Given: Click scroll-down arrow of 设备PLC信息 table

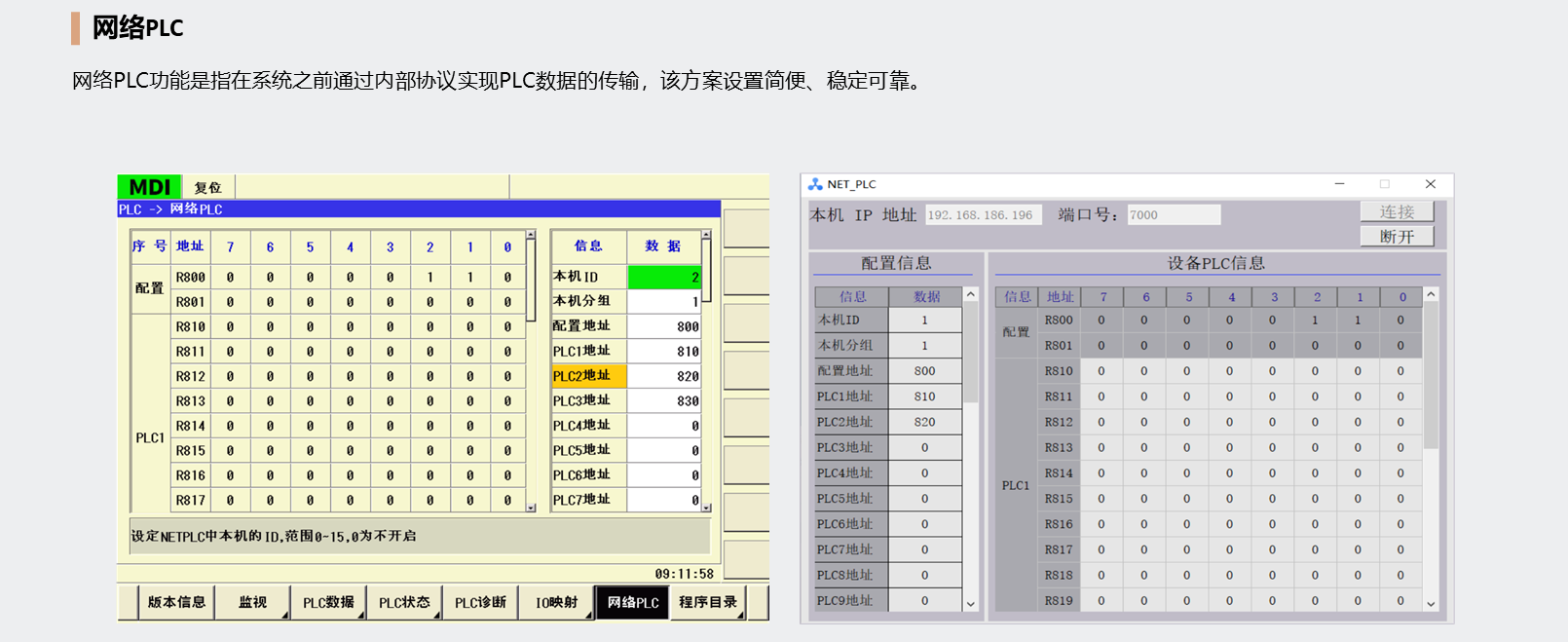Looking at the screenshot, I should [1431, 604].
